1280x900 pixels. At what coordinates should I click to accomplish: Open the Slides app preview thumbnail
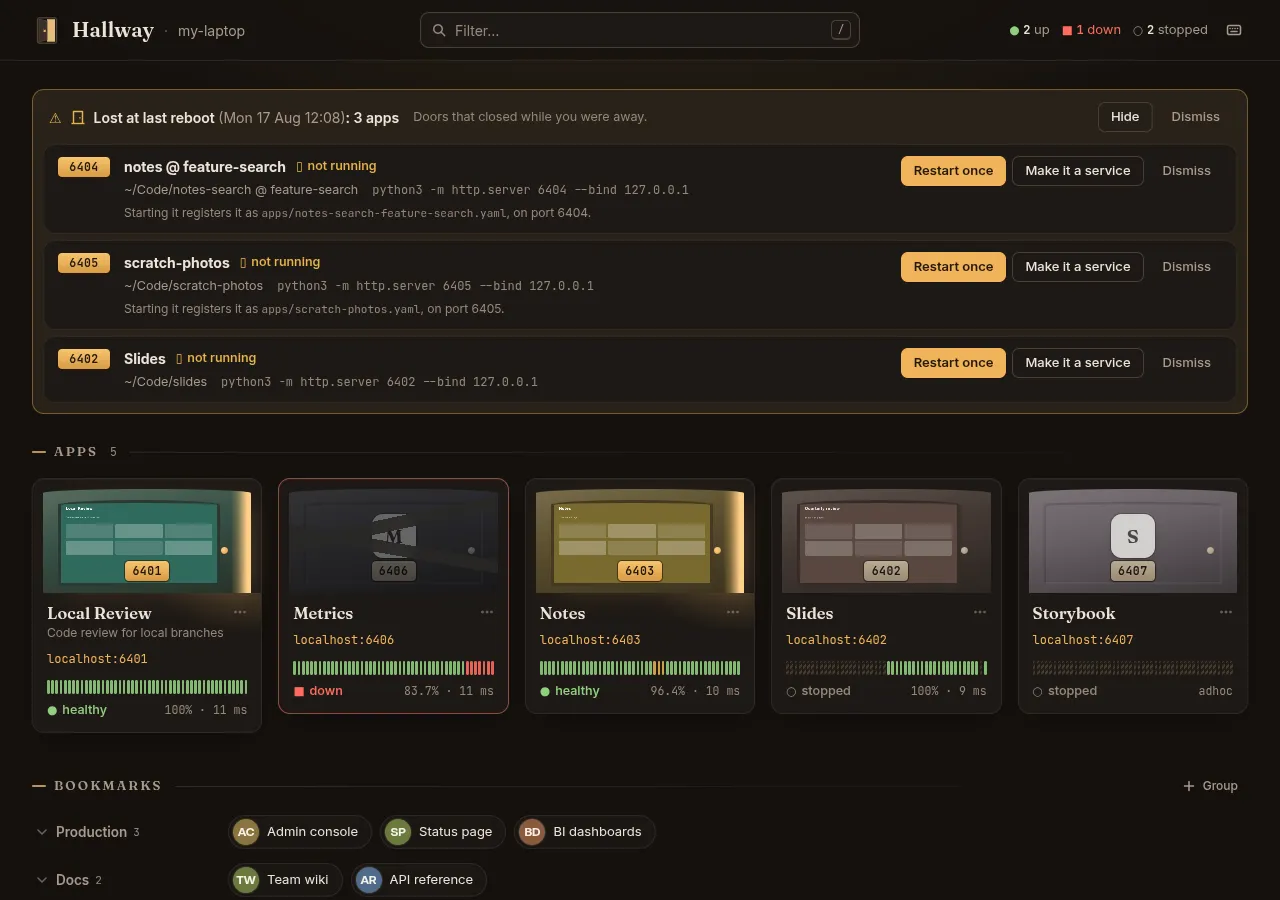pyautogui.click(x=886, y=541)
